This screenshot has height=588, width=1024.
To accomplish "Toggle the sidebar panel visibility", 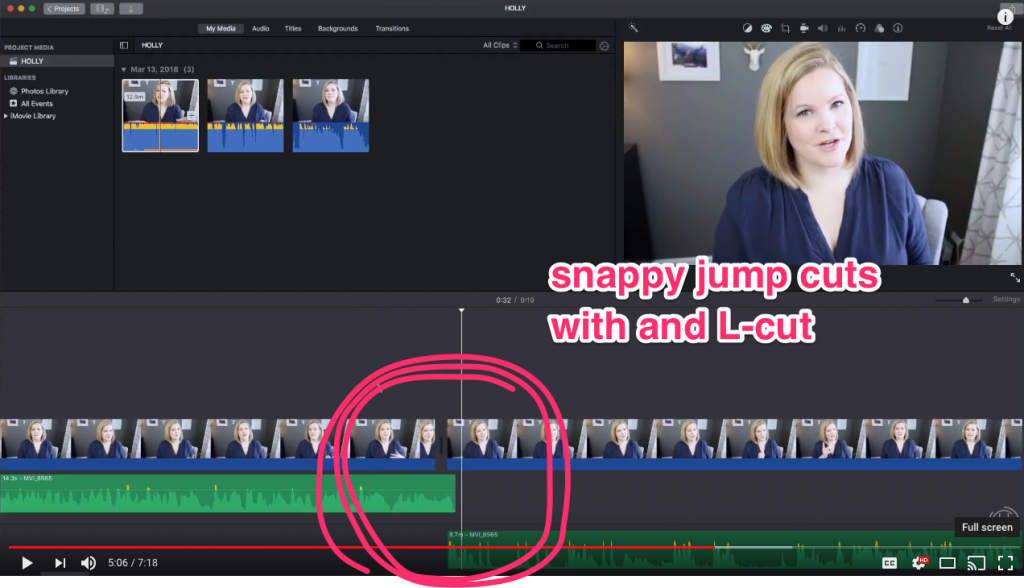I will coord(122,44).
